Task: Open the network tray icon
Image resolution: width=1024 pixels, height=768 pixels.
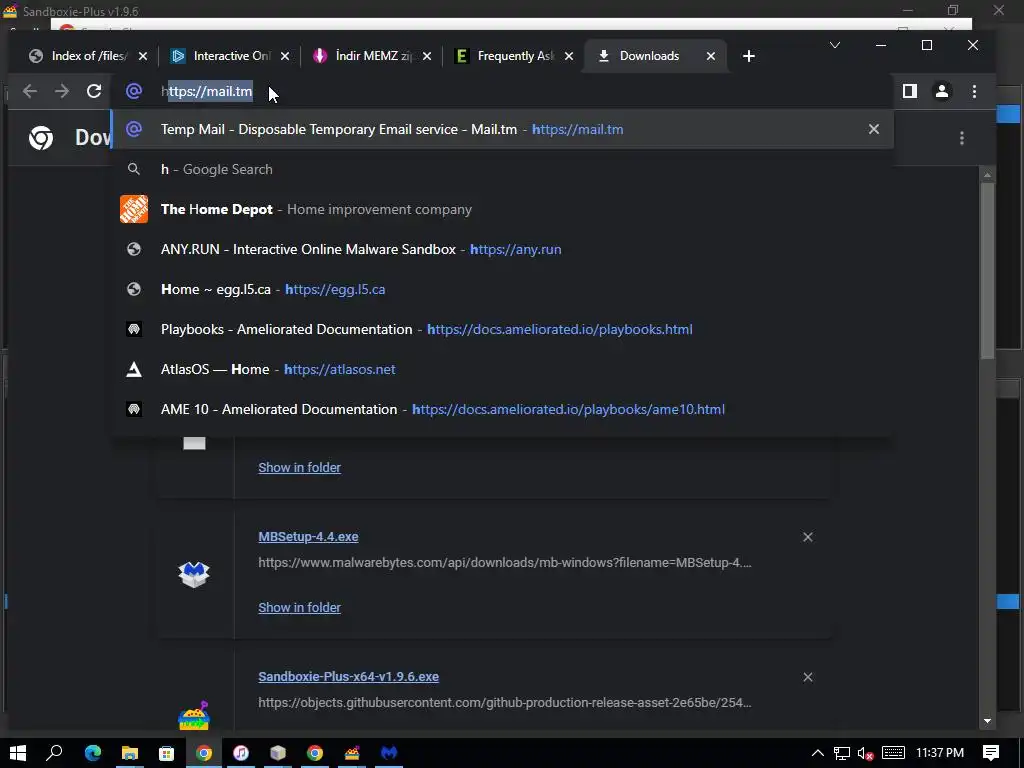Action: coord(842,753)
